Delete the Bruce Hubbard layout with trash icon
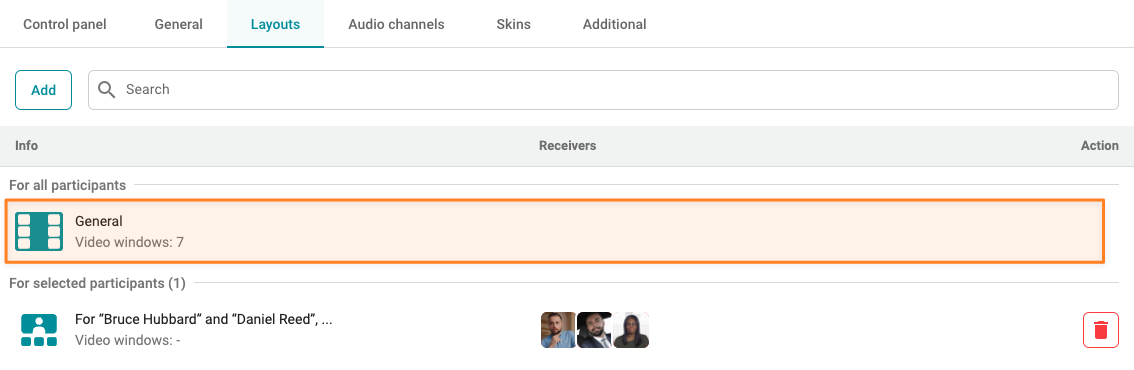1134x370 pixels. coord(1101,330)
